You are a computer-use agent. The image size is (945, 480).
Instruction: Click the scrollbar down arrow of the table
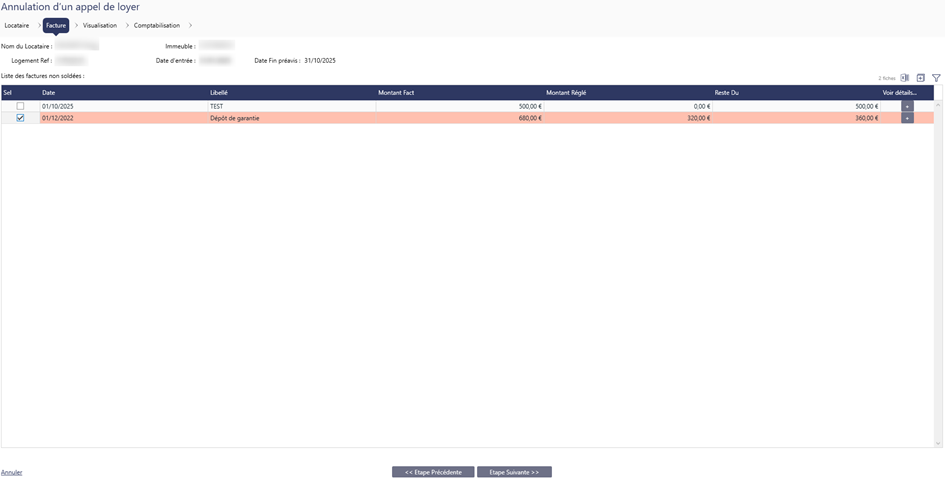point(938,443)
